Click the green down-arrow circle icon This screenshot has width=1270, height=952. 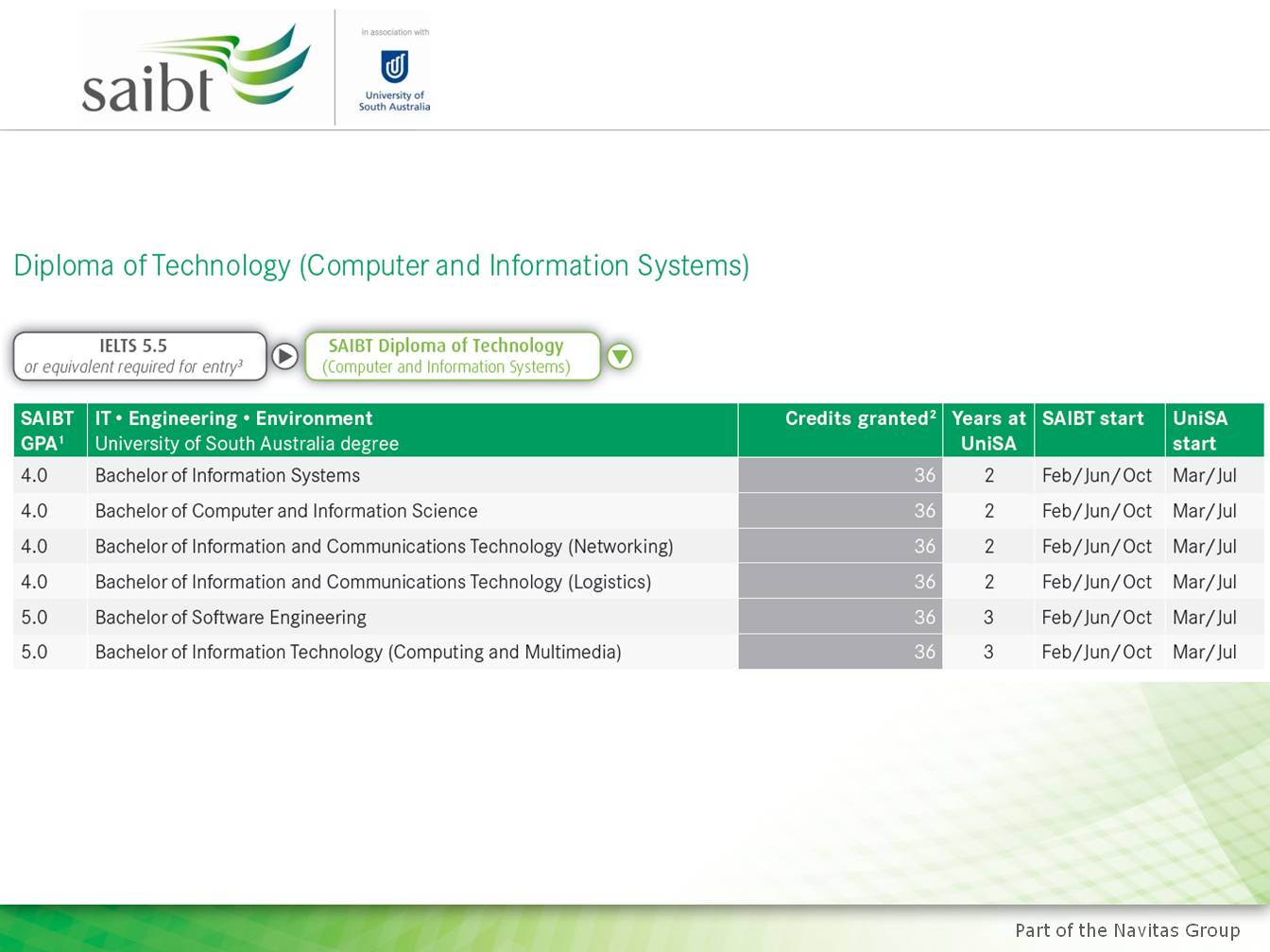(620, 356)
